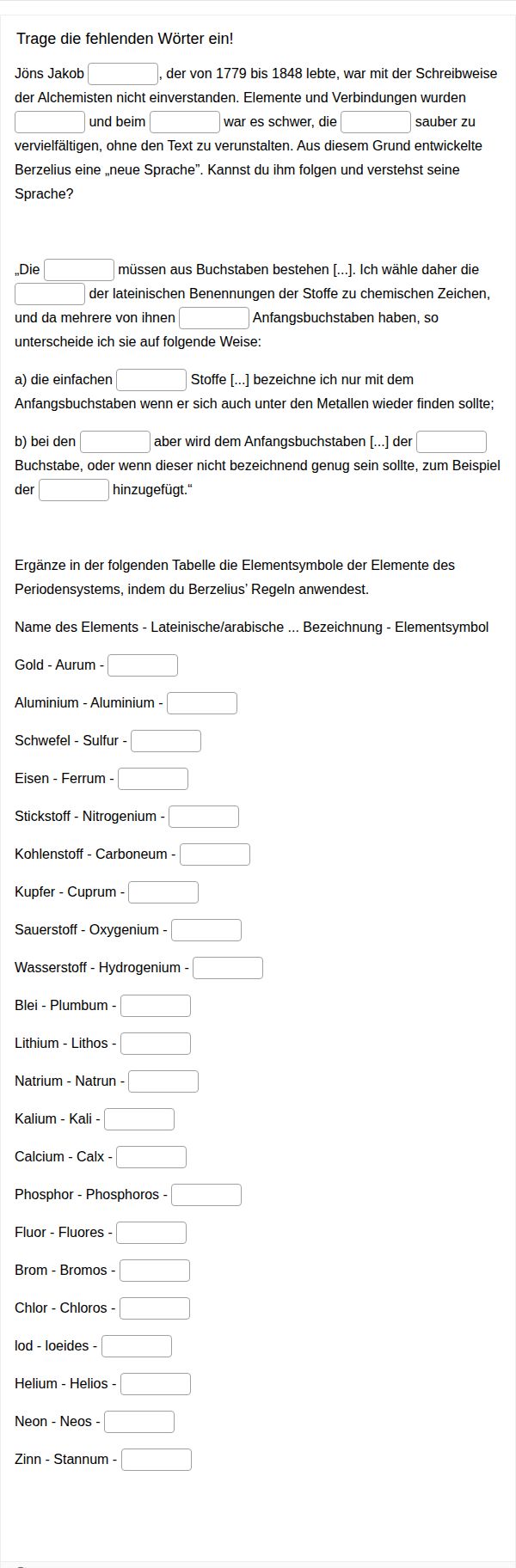The image size is (516, 1568).
Task: Select the Helium - Helios symbol field
Action: pos(156,1384)
